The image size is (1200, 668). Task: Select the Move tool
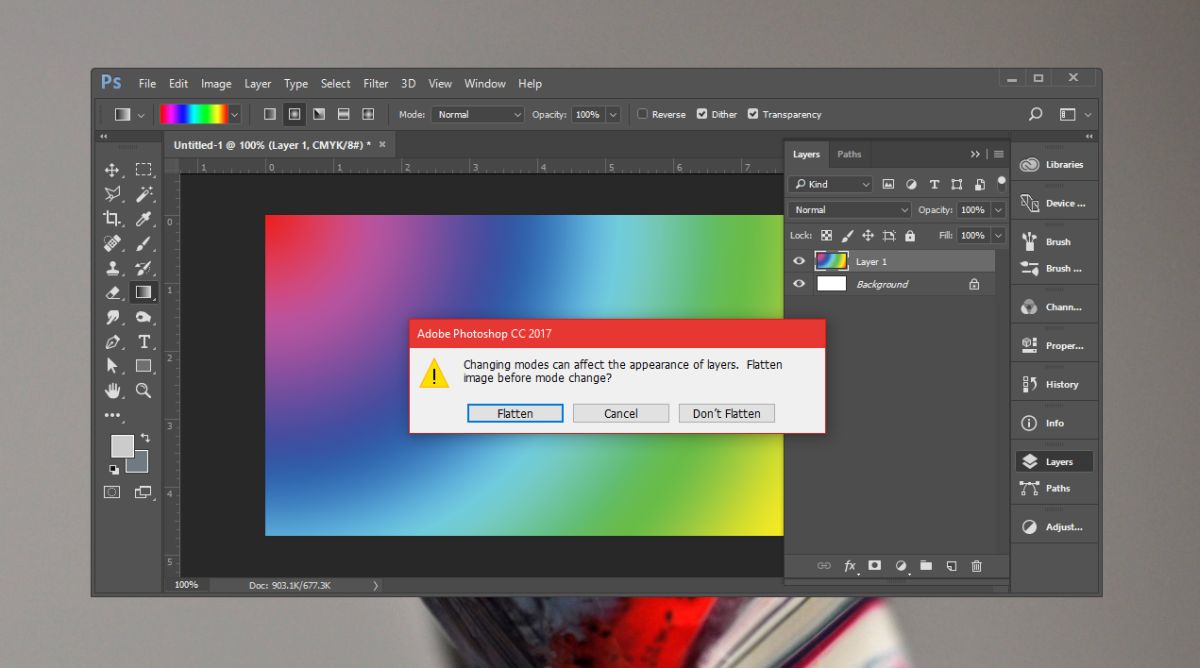pos(110,170)
